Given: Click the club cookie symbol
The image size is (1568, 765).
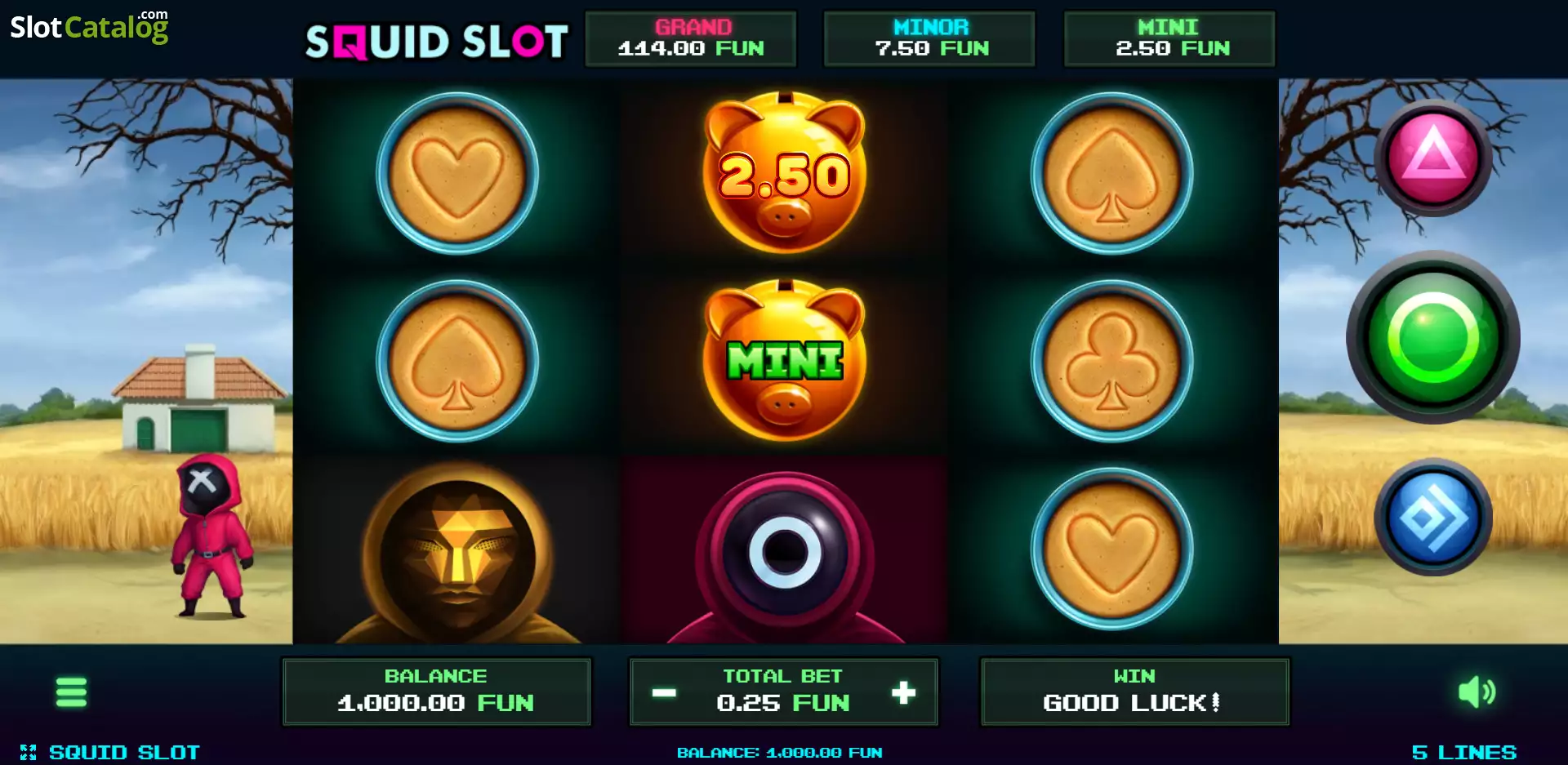Looking at the screenshot, I should click(x=1111, y=360).
